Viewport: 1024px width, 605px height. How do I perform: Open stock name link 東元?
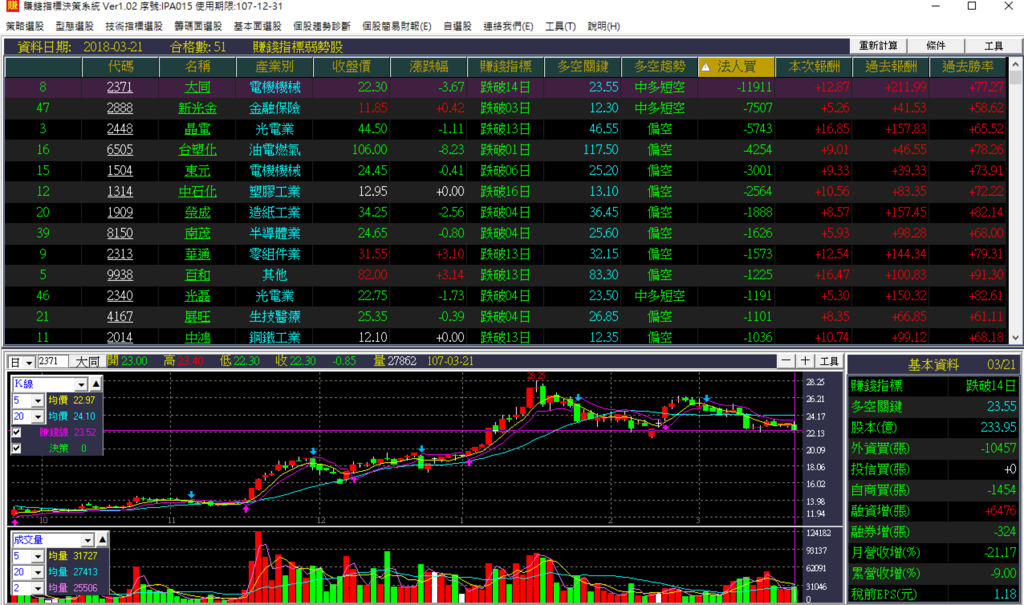(x=197, y=171)
